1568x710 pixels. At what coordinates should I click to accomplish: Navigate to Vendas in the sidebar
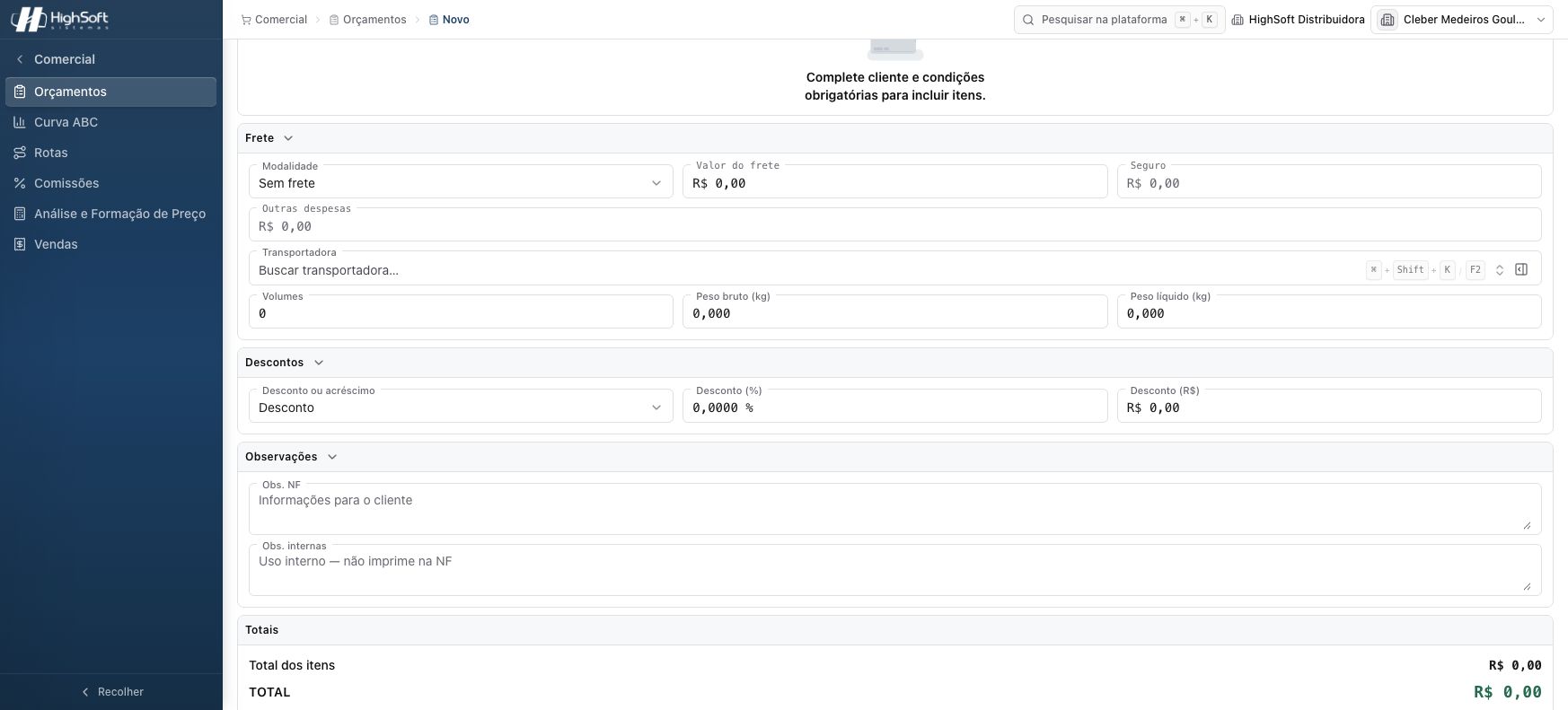click(111, 244)
